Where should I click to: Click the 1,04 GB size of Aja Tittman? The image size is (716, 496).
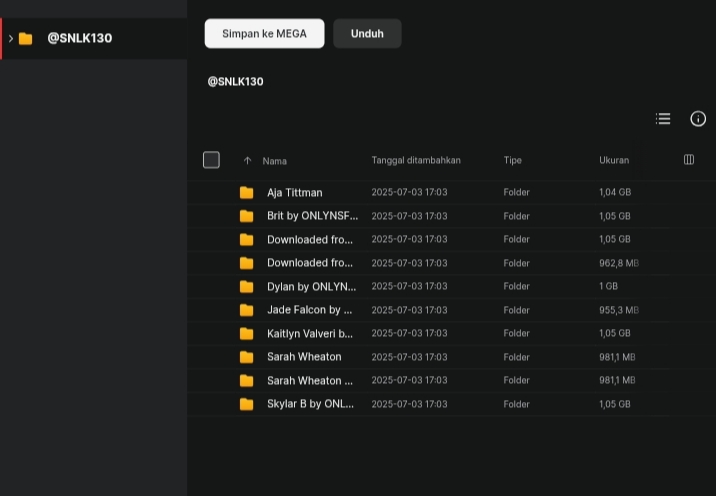coord(615,192)
